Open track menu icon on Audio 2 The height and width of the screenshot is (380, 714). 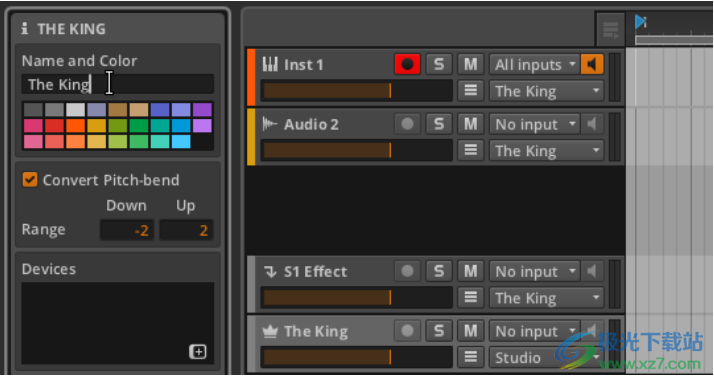point(470,150)
